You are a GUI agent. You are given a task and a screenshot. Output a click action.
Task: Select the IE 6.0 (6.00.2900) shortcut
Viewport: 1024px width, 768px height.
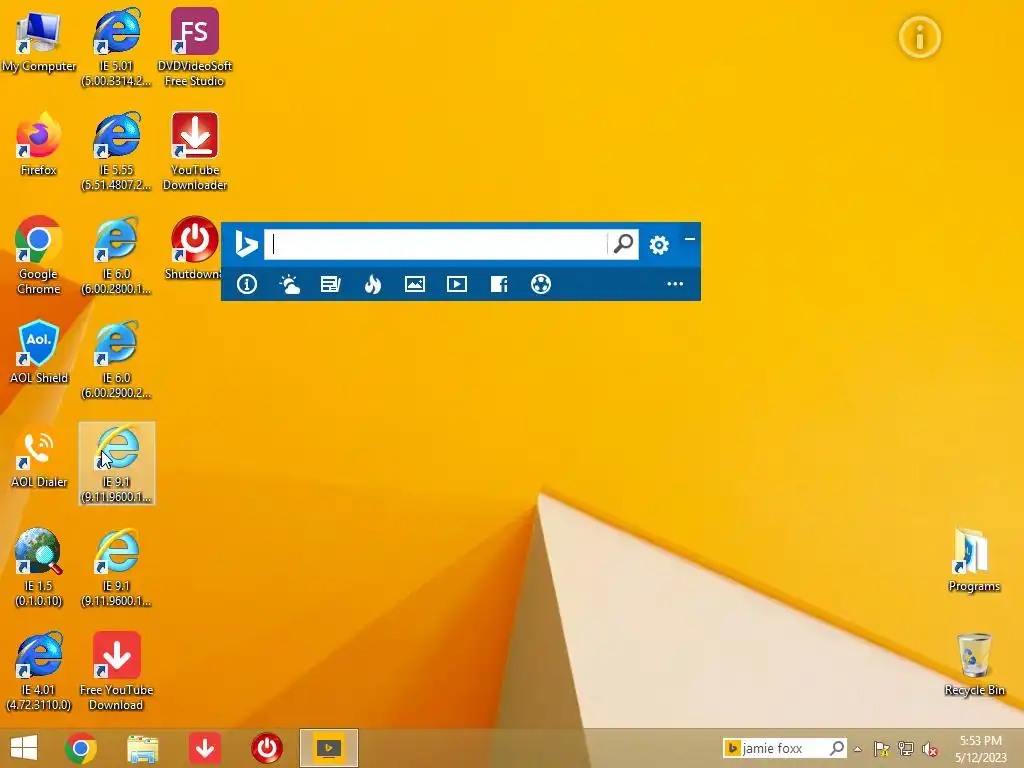click(x=116, y=359)
